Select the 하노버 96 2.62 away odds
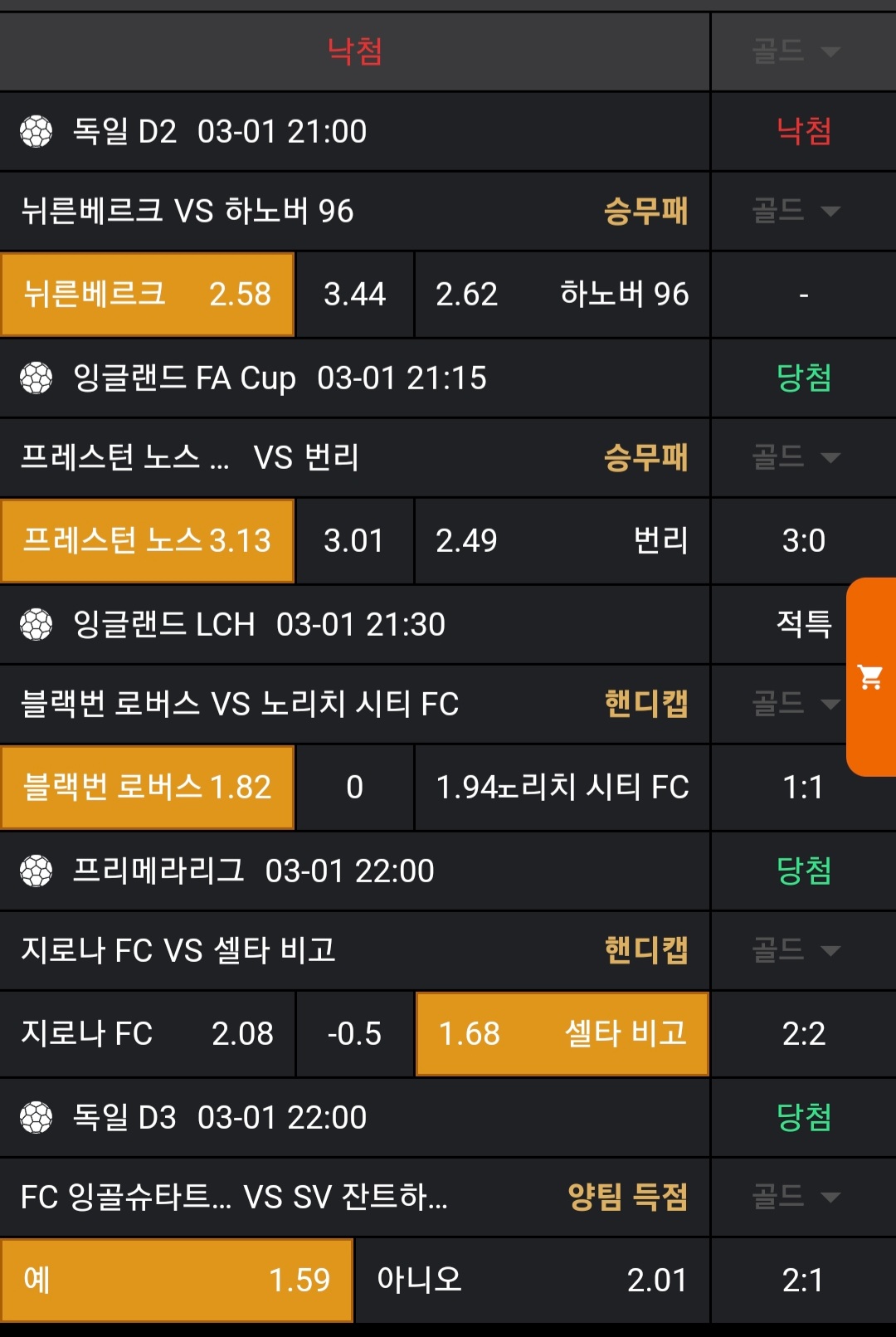The width and height of the screenshot is (896, 1337). 562,295
